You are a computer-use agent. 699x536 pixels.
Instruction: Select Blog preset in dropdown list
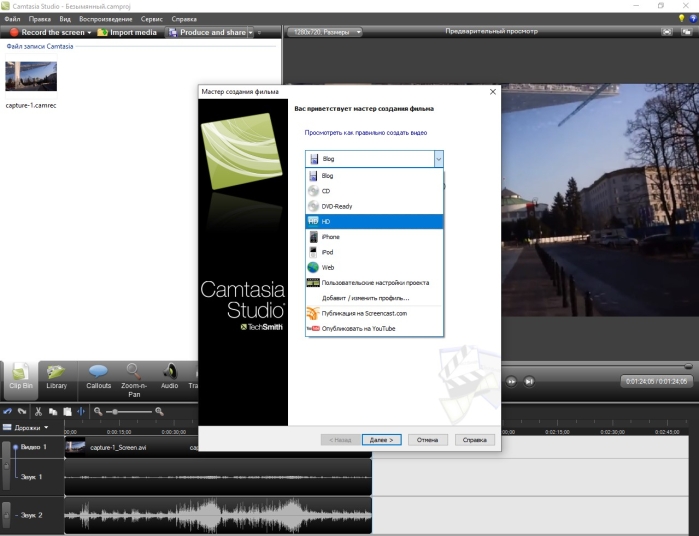click(x=374, y=176)
